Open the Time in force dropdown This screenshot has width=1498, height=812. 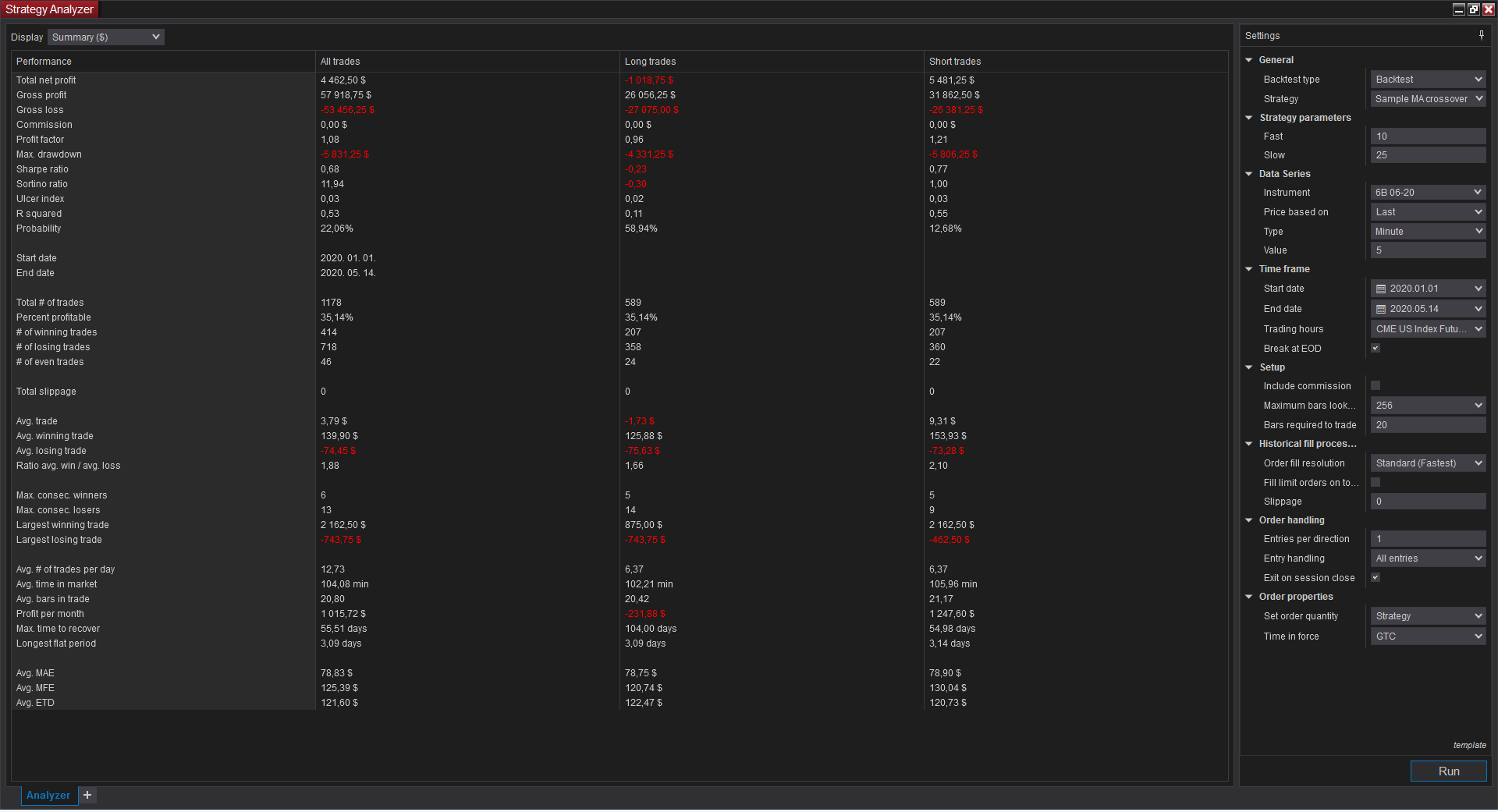[x=1428, y=636]
